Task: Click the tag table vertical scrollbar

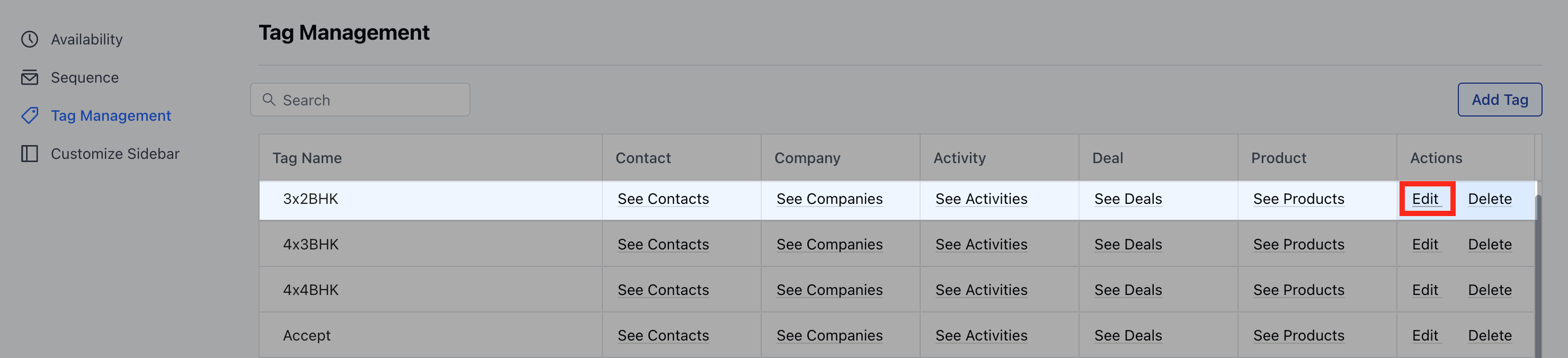Action: coord(1538,274)
